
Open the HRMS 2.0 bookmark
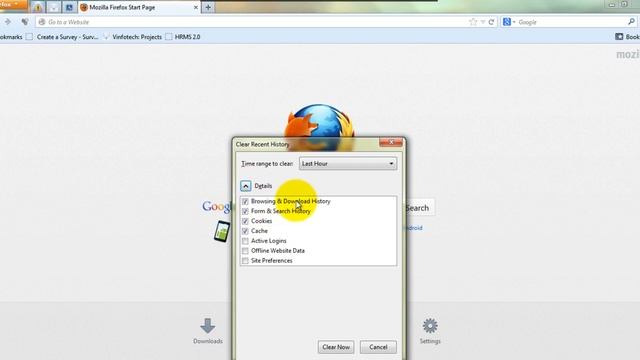(x=183, y=37)
